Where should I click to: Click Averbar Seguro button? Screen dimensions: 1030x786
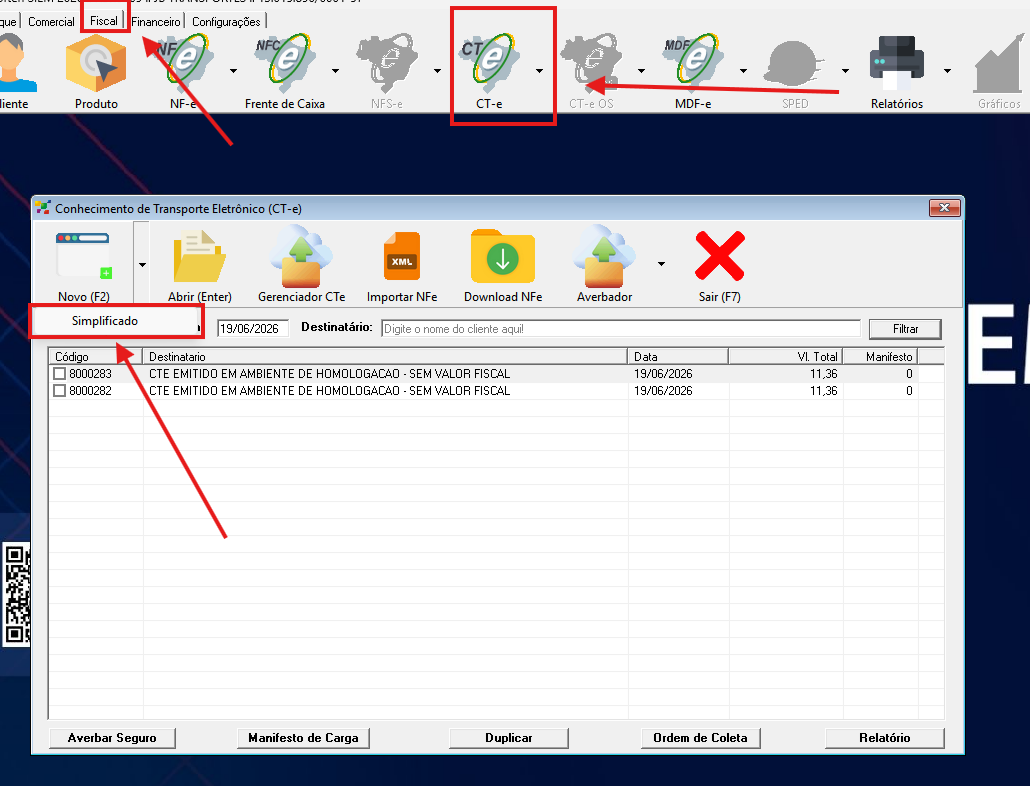coord(112,738)
